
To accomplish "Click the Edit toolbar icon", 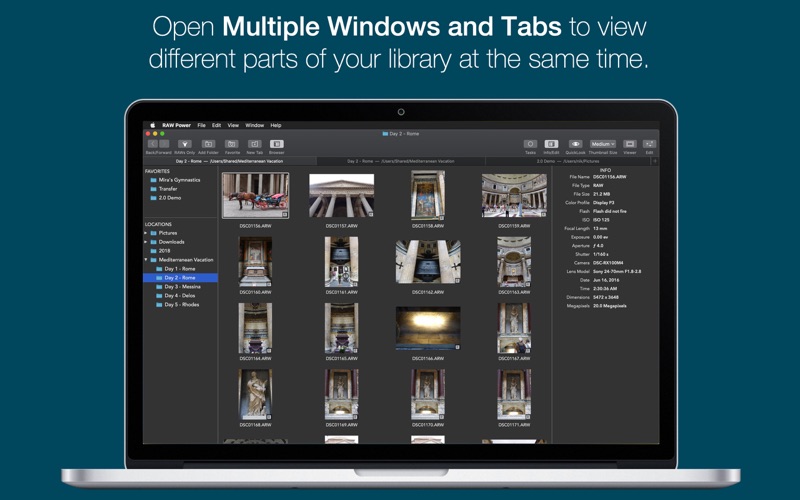I will tap(649, 144).
